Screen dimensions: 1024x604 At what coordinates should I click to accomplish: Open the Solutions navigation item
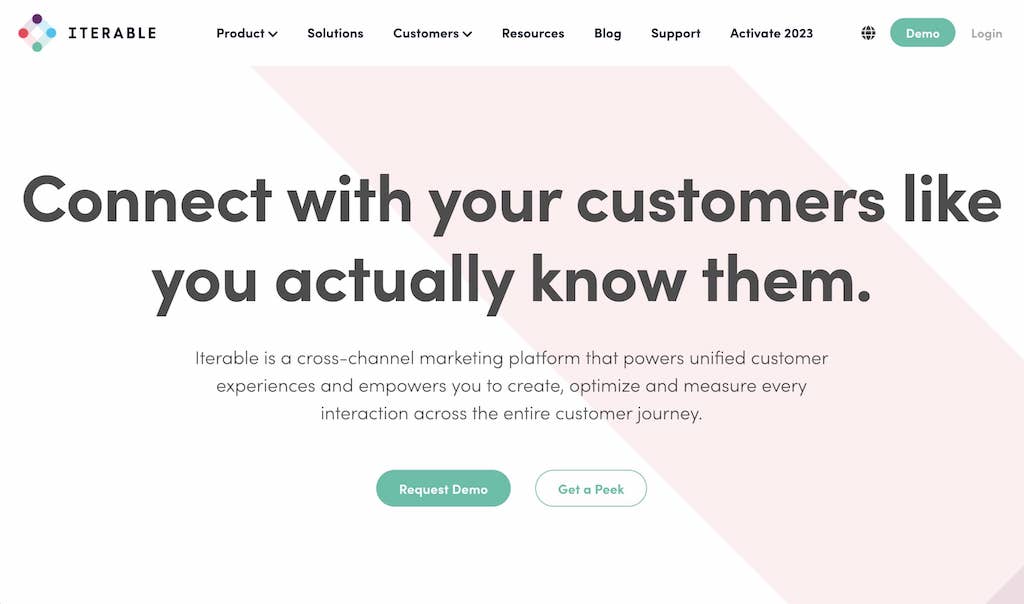coord(335,33)
